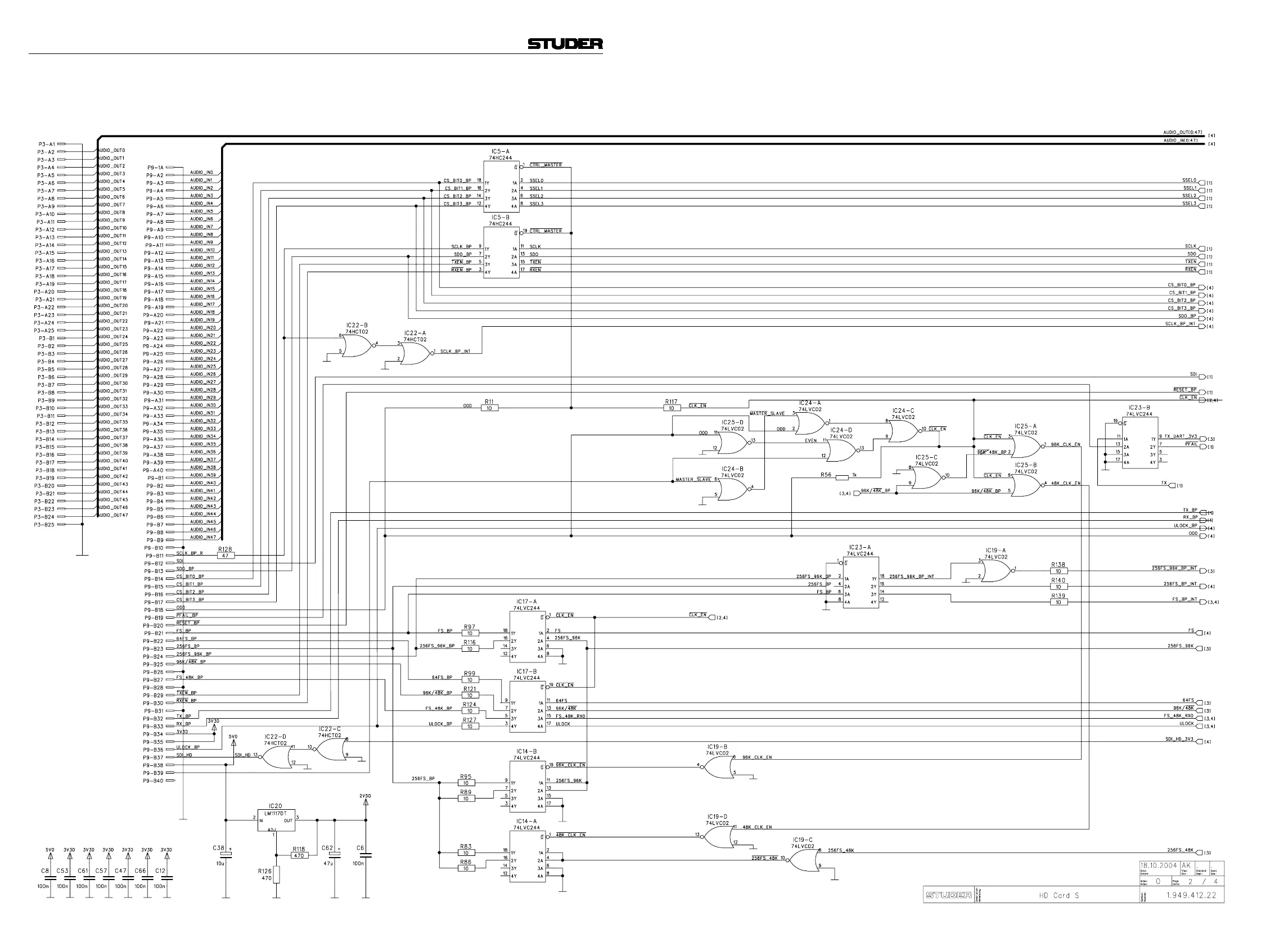Viewport: 1288px width, 947px height.
Task: Click resistor R126 470
Action: (x=276, y=875)
